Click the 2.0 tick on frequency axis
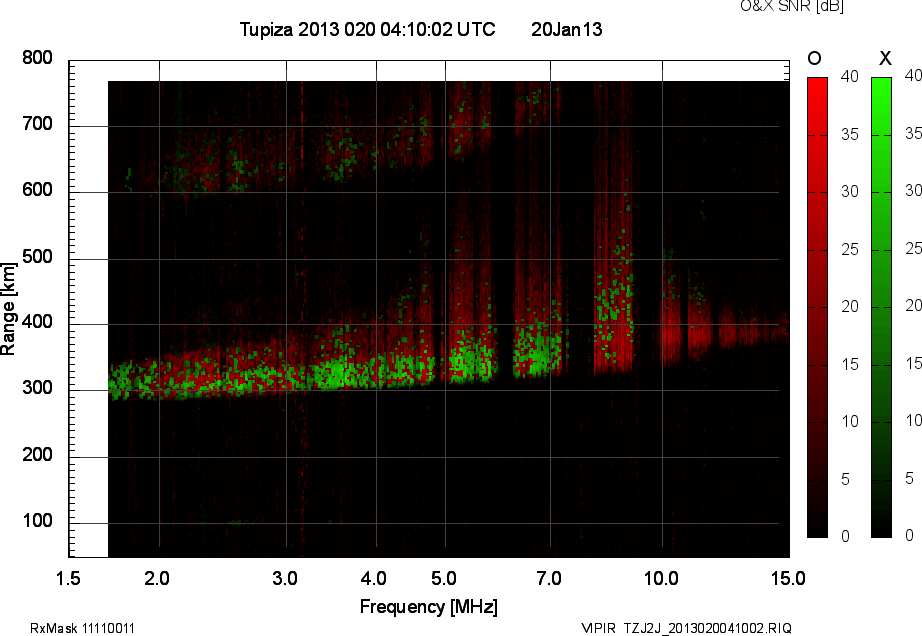Image resolution: width=922 pixels, height=636 pixels. (159, 578)
